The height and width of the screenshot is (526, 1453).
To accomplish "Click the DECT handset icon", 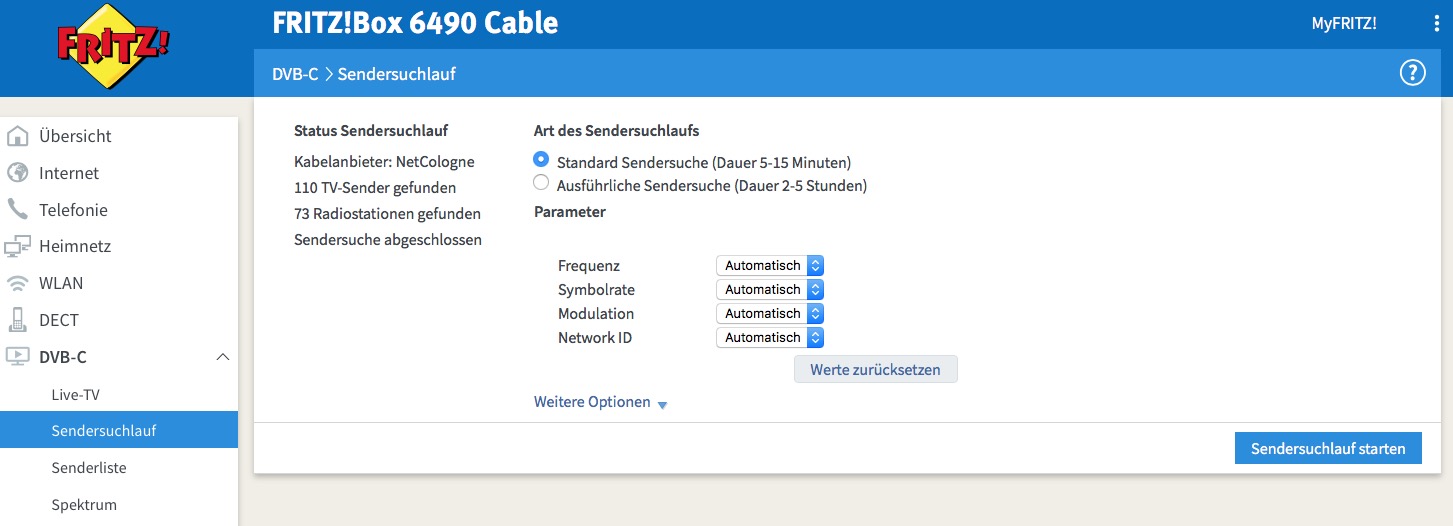I will pyautogui.click(x=17, y=320).
